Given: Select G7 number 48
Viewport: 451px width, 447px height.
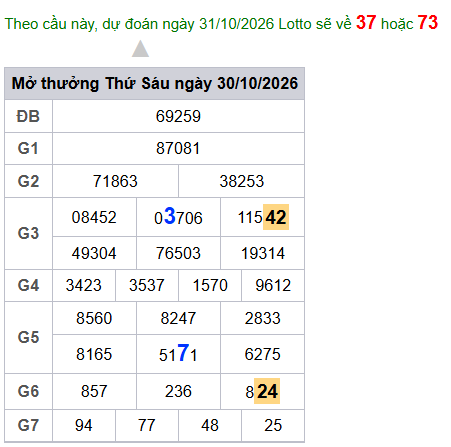Looking at the screenshot, I should [x=210, y=425].
